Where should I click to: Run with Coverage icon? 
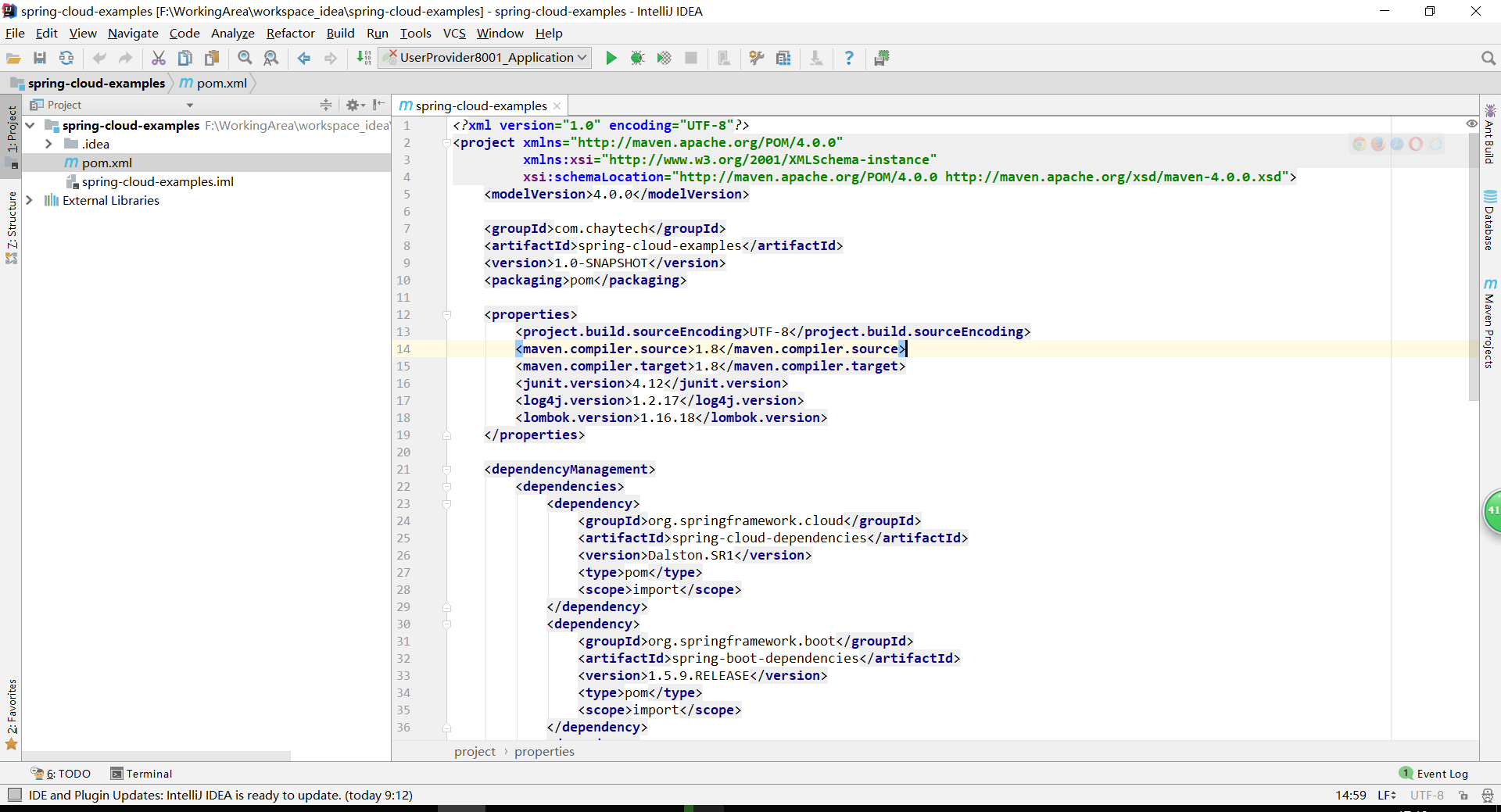(x=665, y=58)
